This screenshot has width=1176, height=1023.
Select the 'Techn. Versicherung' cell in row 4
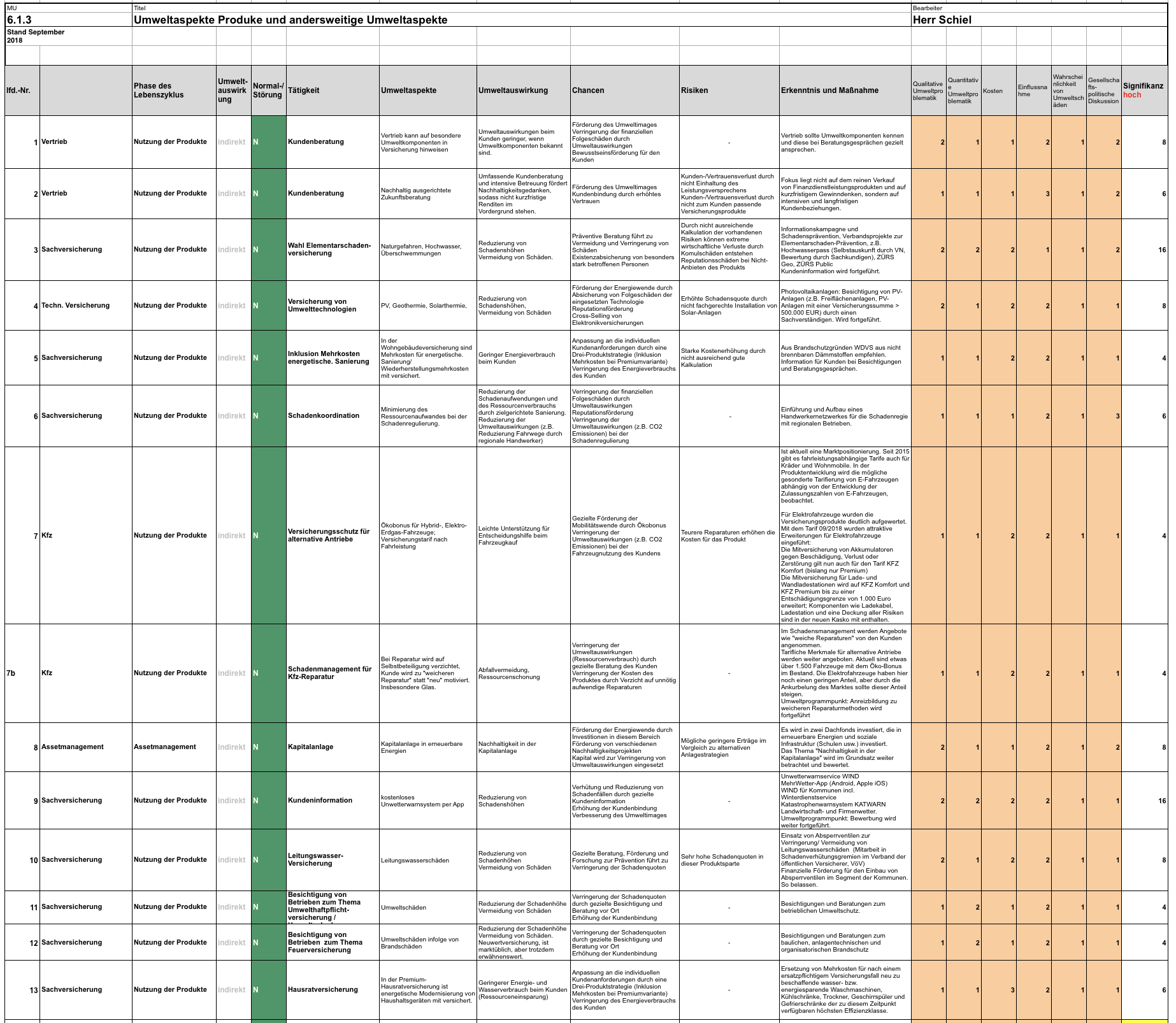(x=75, y=306)
